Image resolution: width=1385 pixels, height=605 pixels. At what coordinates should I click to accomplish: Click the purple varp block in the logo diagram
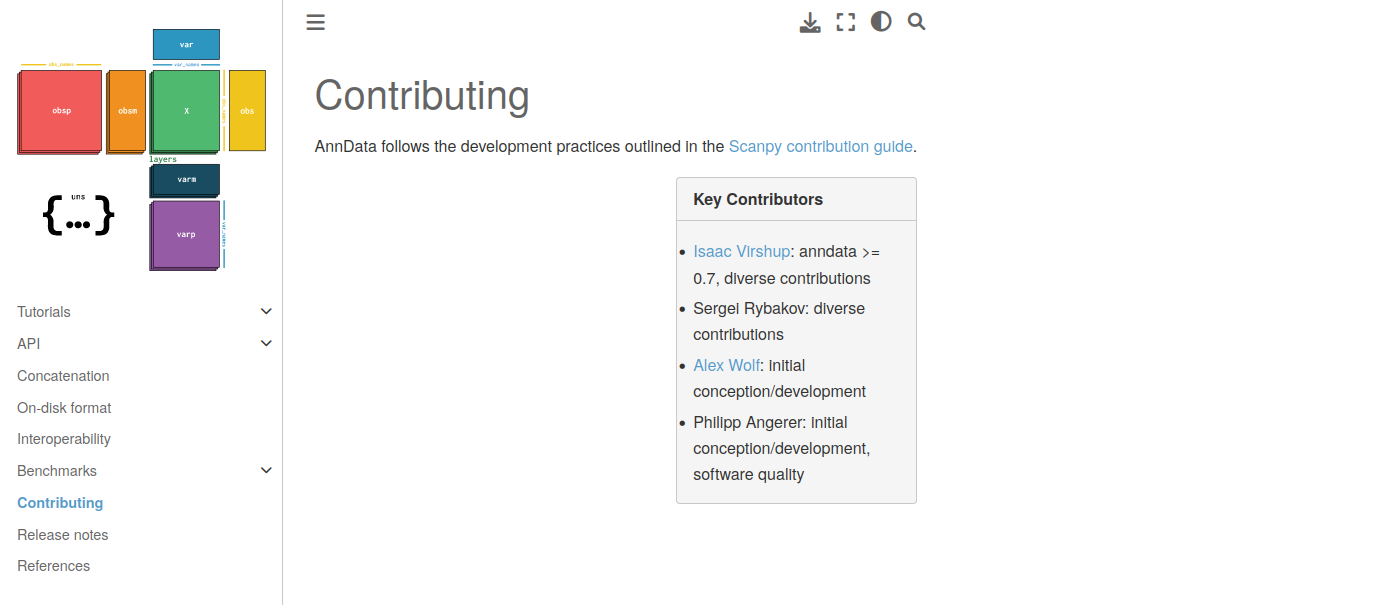[185, 235]
